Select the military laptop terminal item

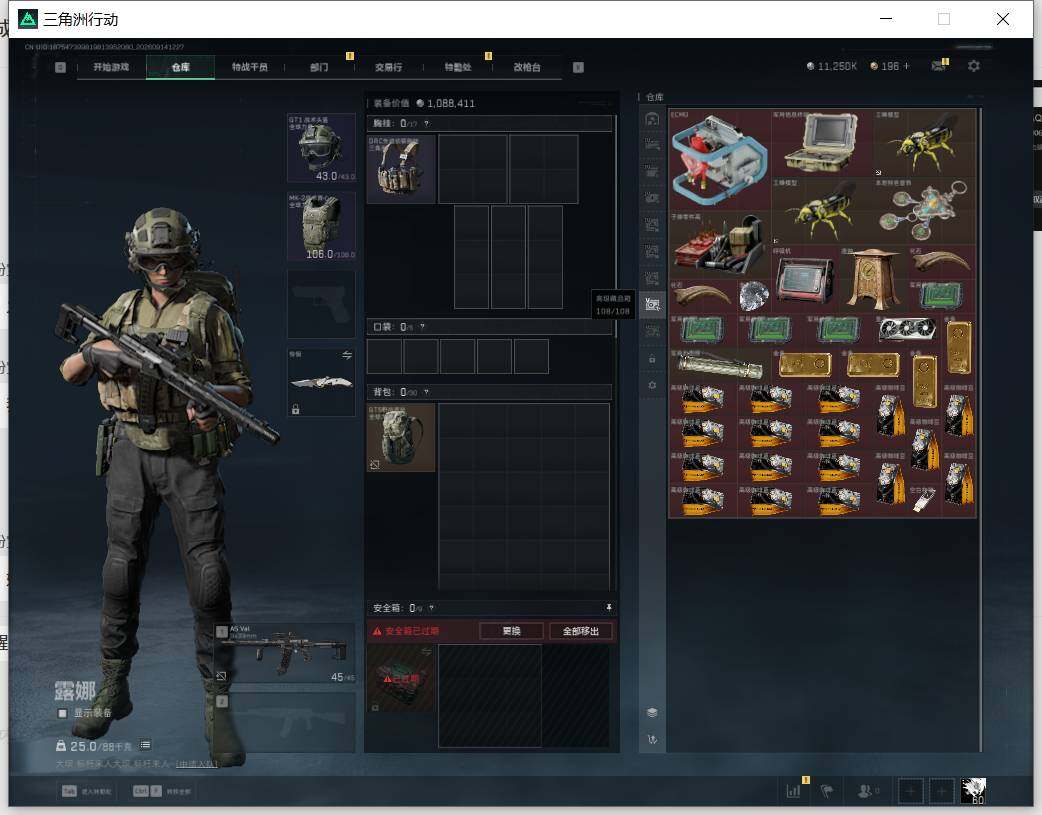(x=822, y=143)
